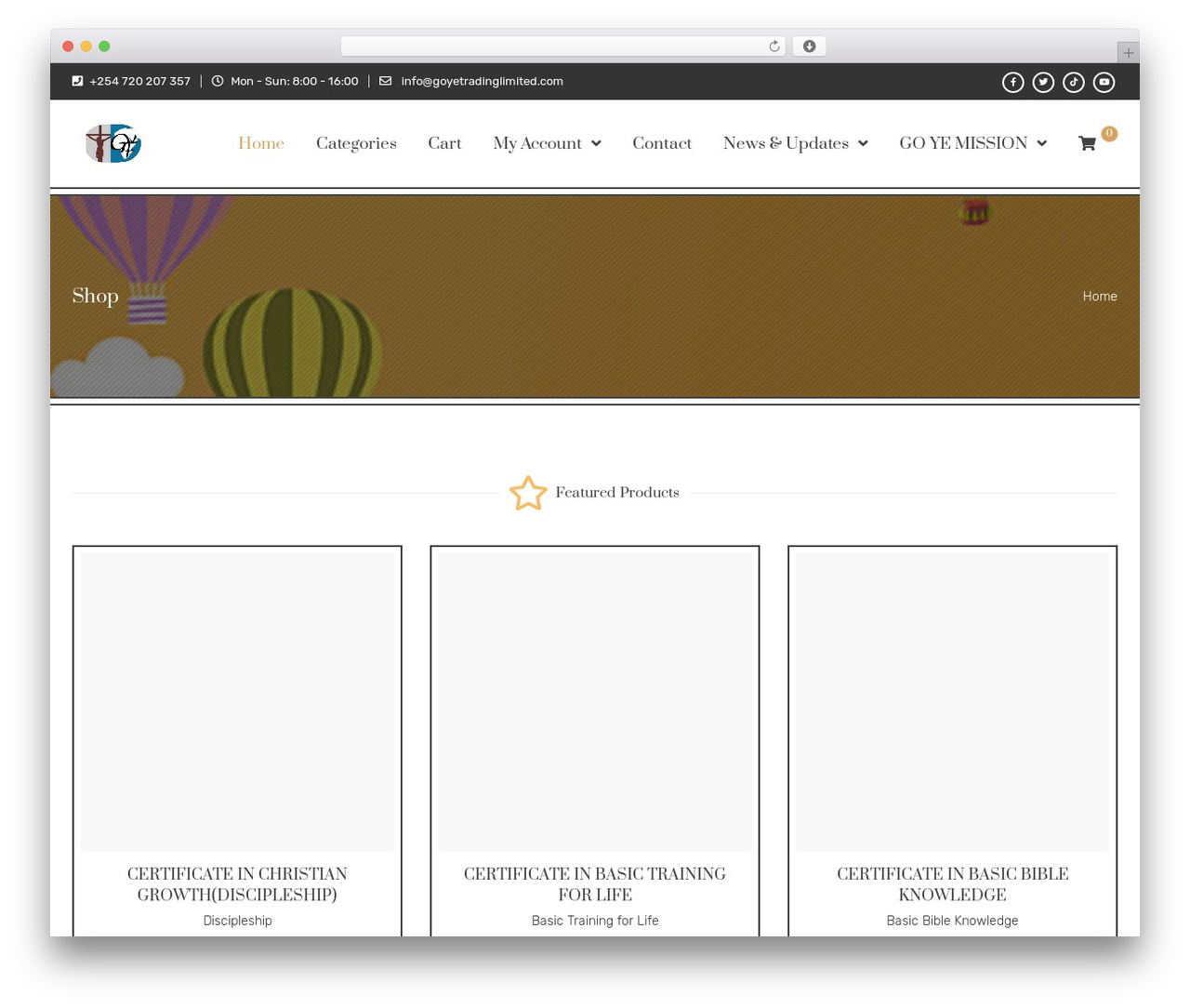The width and height of the screenshot is (1190, 1008).
Task: Click the info@goyetradinglimited.com email link
Action: click(482, 81)
